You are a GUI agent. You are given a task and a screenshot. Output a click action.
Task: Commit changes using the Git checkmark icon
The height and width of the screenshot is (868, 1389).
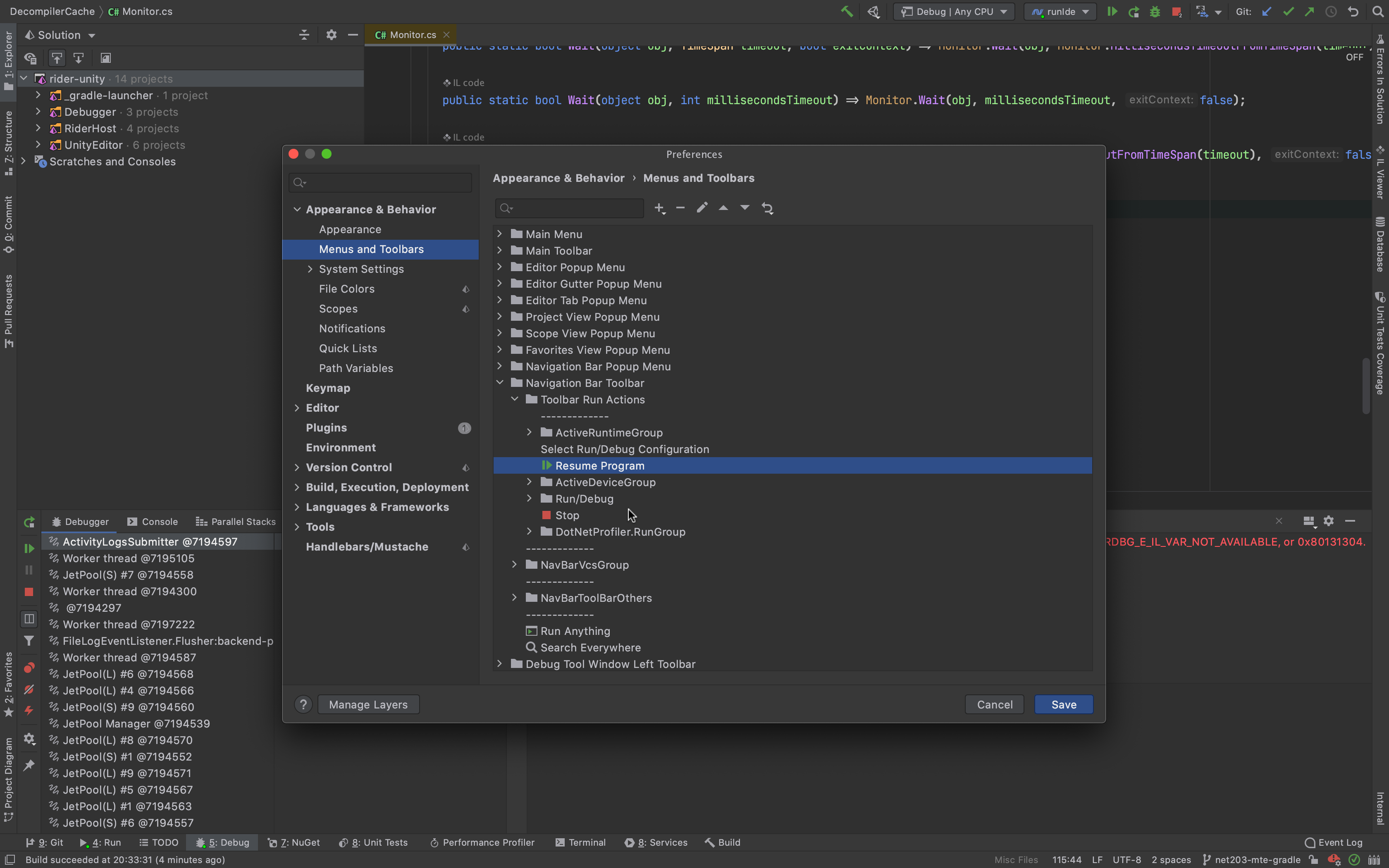[1288, 12]
